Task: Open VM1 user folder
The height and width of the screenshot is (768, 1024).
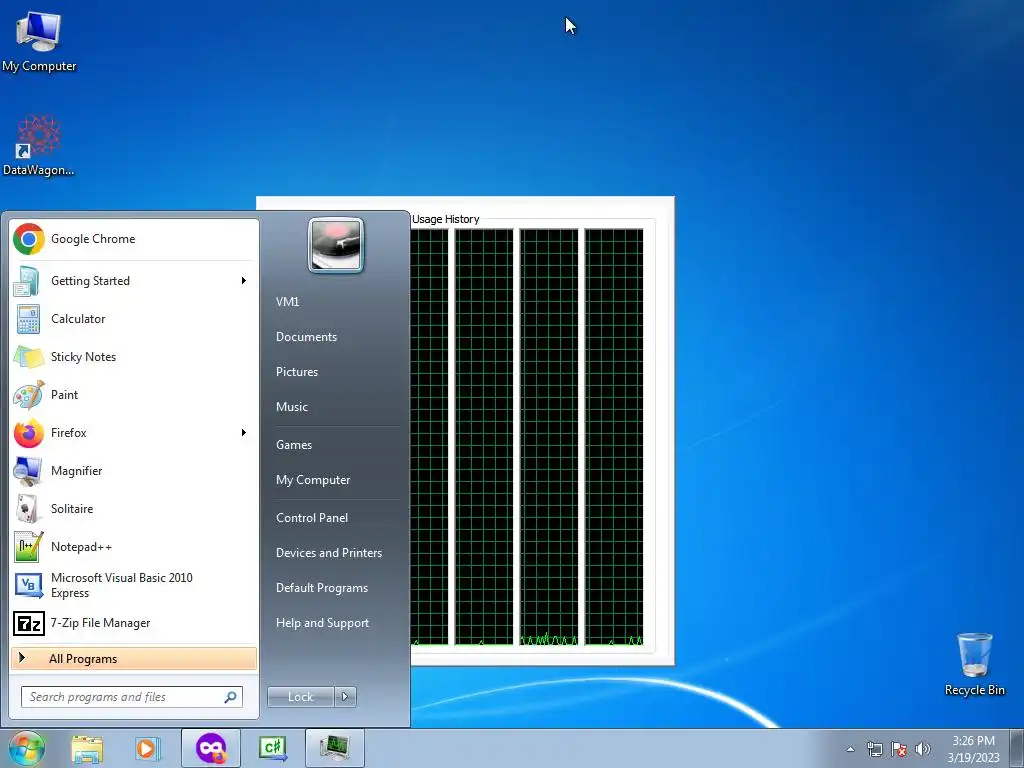Action: [x=287, y=302]
